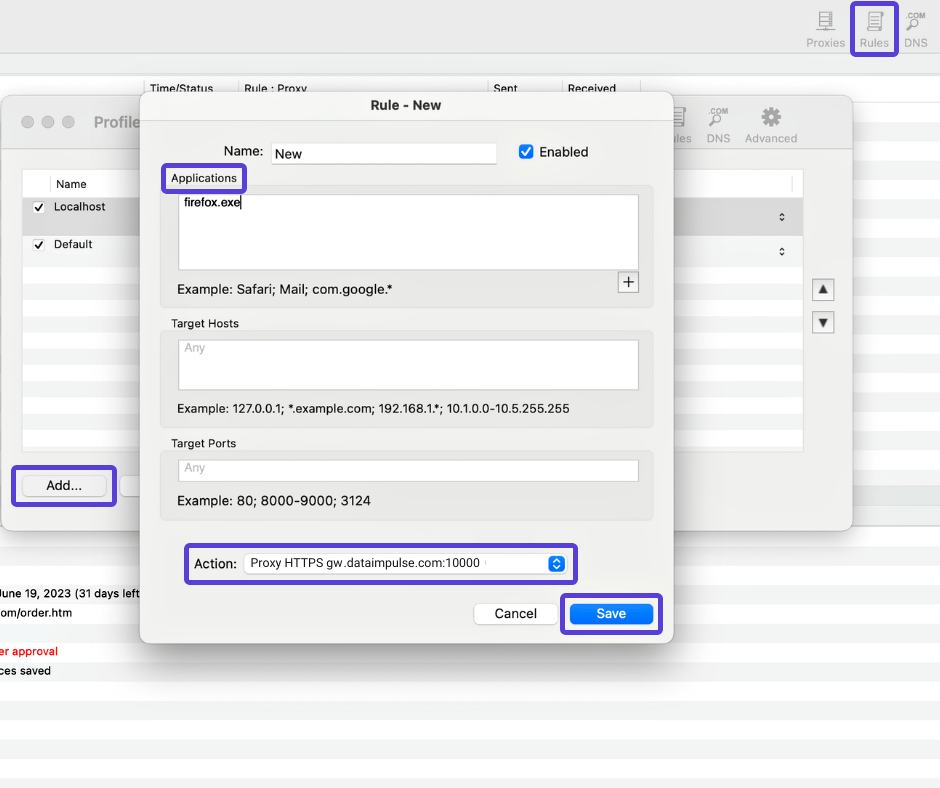Image resolution: width=940 pixels, height=788 pixels.
Task: Open the Rules toolbar icon in main window
Action: [x=874, y=29]
